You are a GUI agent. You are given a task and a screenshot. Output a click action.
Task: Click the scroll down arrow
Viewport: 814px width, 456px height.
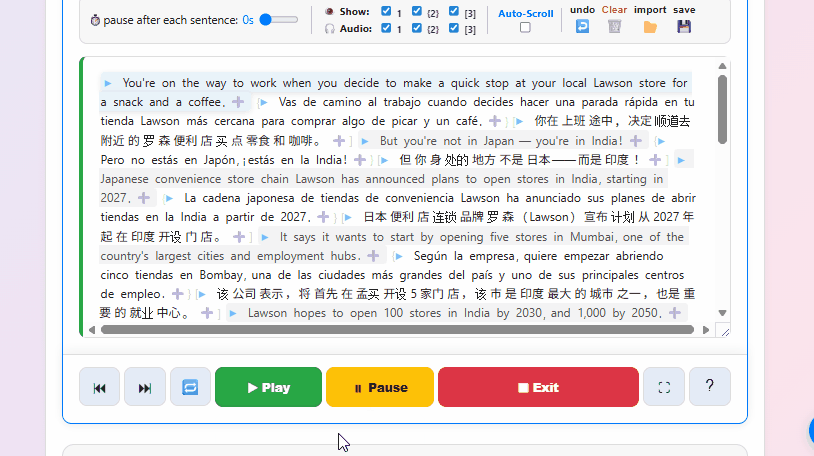tap(722, 313)
